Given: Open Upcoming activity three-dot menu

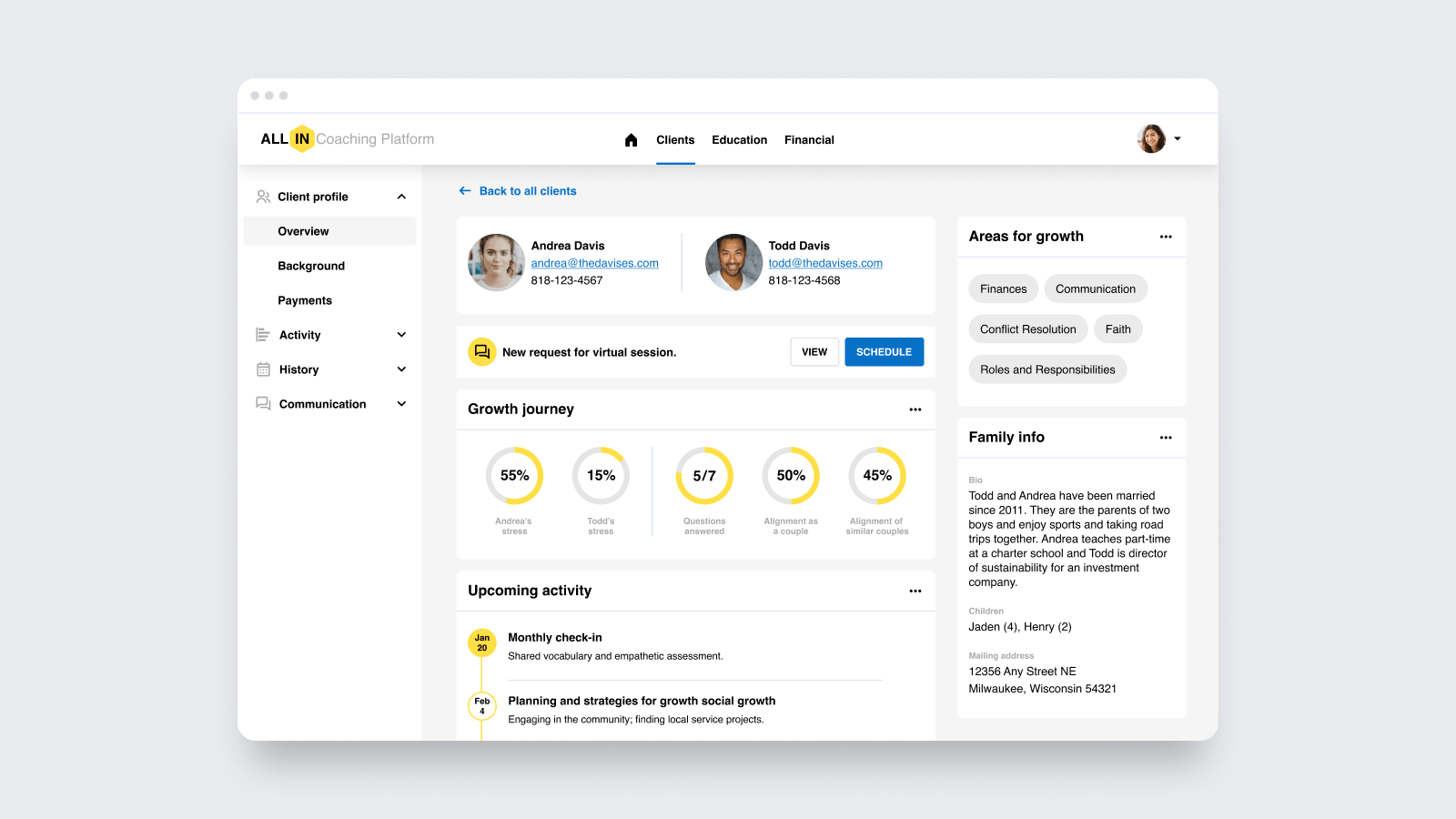Looking at the screenshot, I should pos(915,591).
